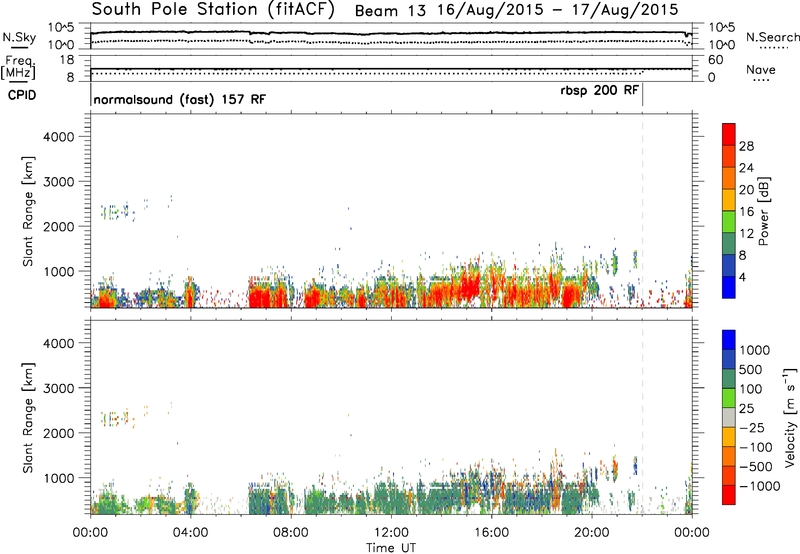
Task: Click the blue top segment of Velocity colorbar
Action: [x=729, y=340]
